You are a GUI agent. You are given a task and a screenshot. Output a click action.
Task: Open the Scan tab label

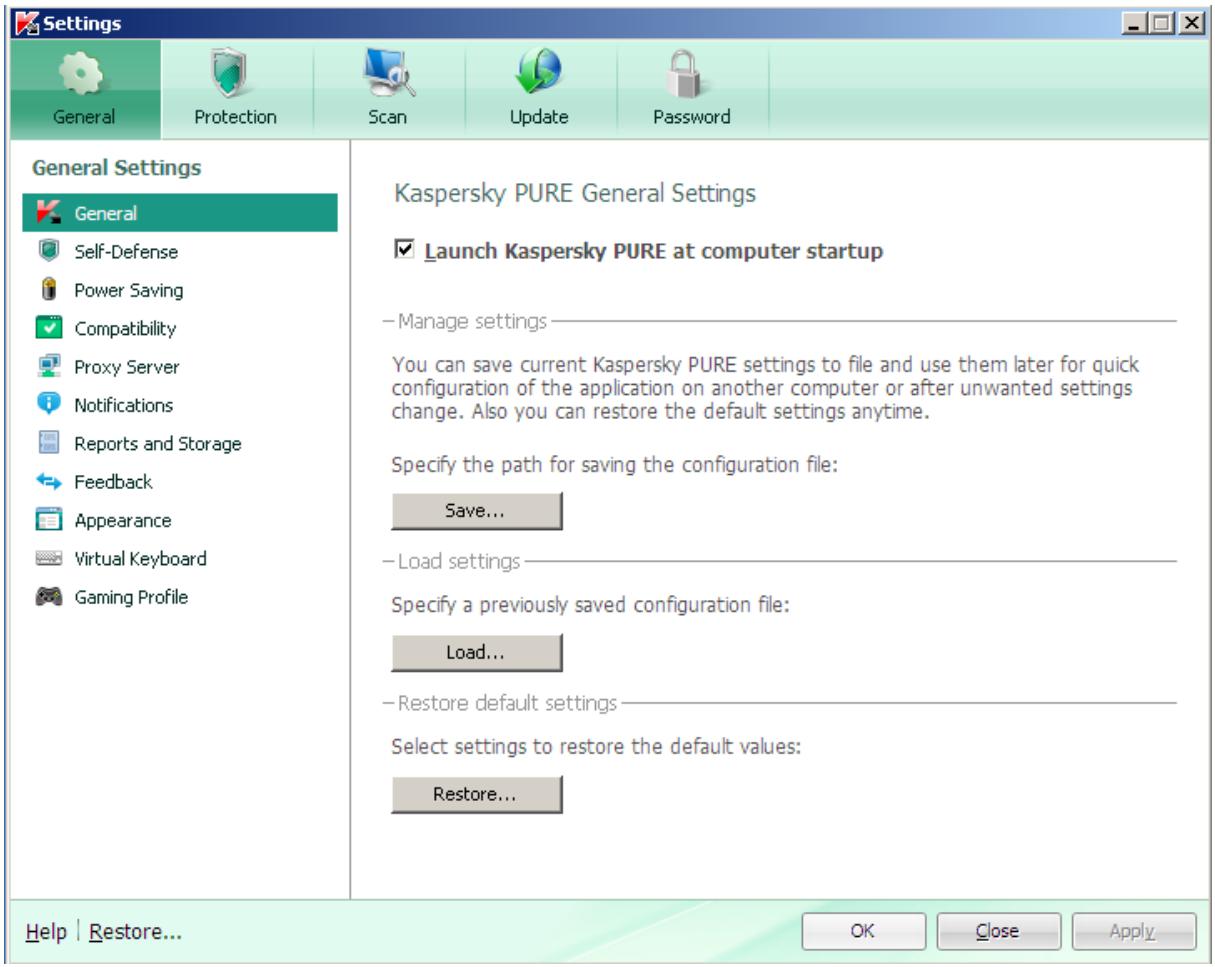tap(386, 117)
